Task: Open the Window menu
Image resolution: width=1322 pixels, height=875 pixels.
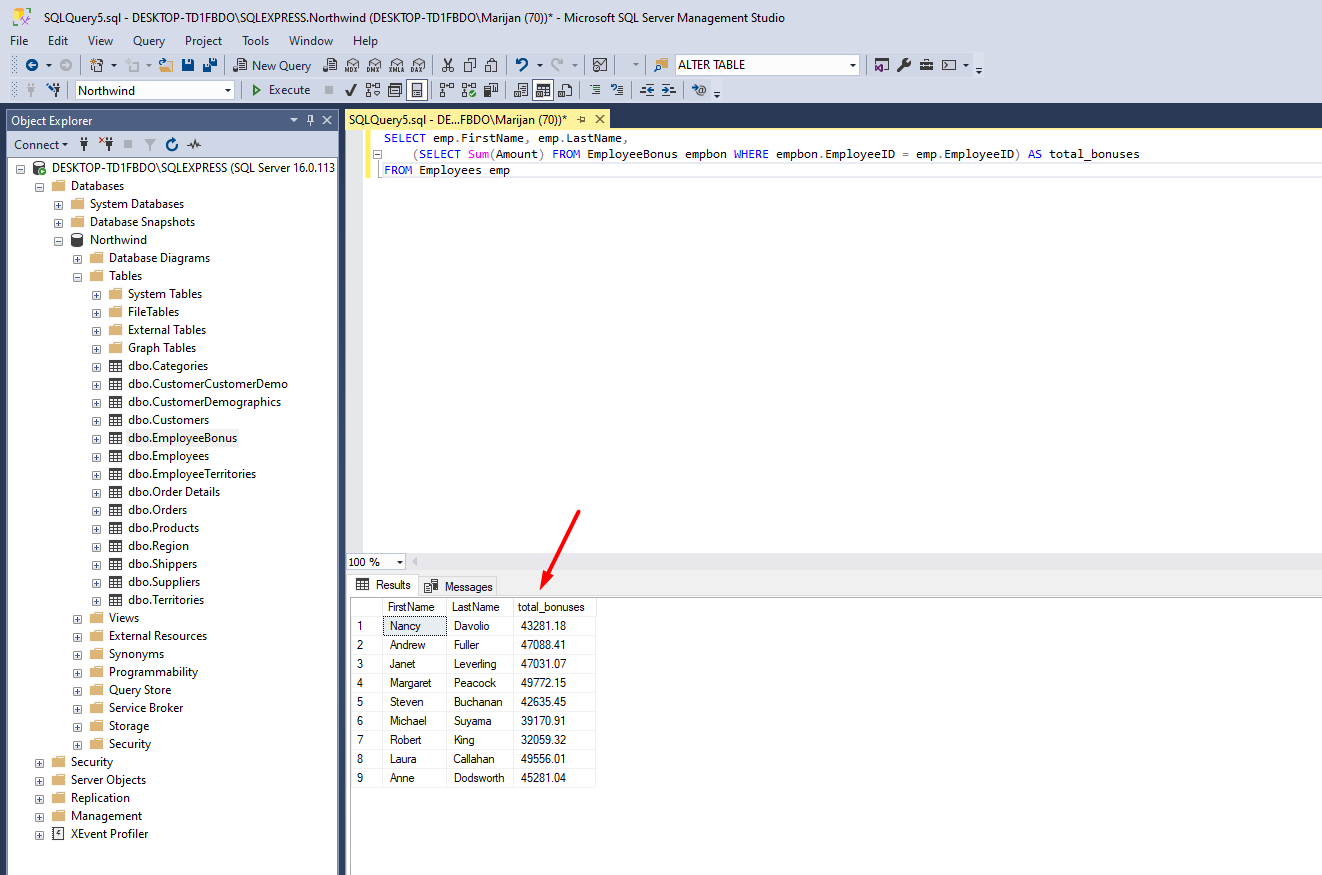Action: pyautogui.click(x=311, y=41)
